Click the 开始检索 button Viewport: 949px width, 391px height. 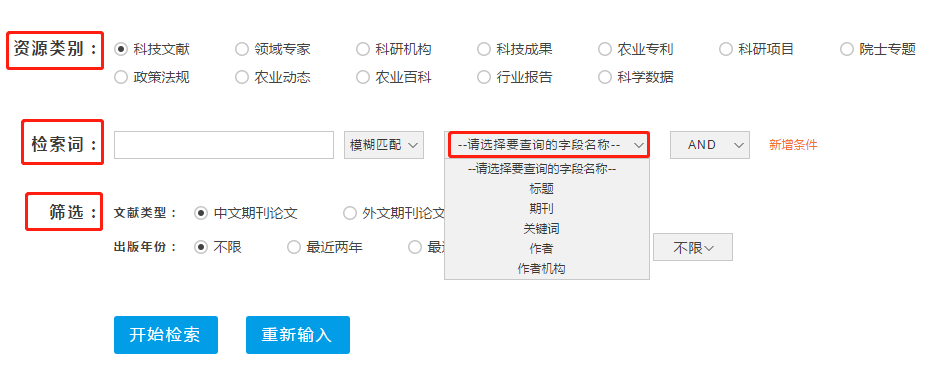(x=166, y=335)
